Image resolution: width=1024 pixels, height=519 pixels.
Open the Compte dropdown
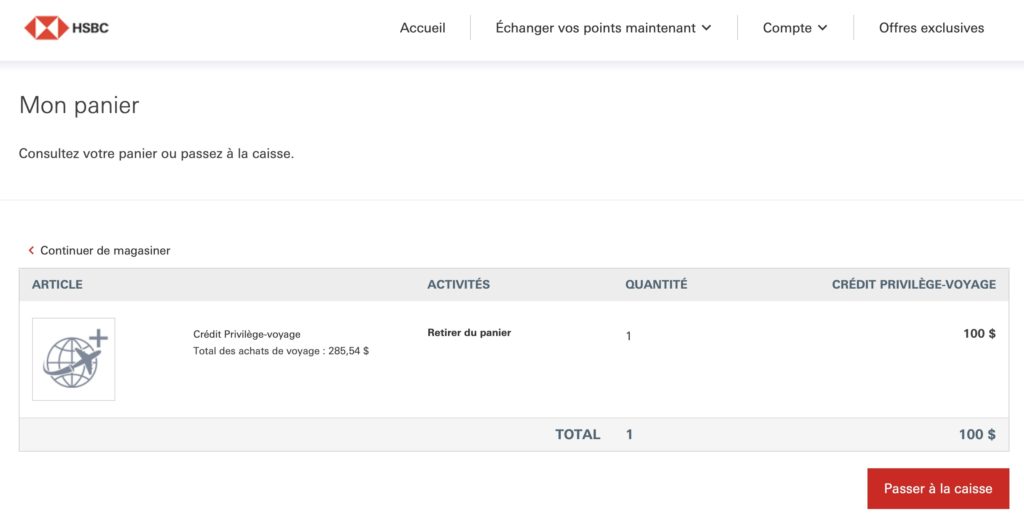(795, 28)
